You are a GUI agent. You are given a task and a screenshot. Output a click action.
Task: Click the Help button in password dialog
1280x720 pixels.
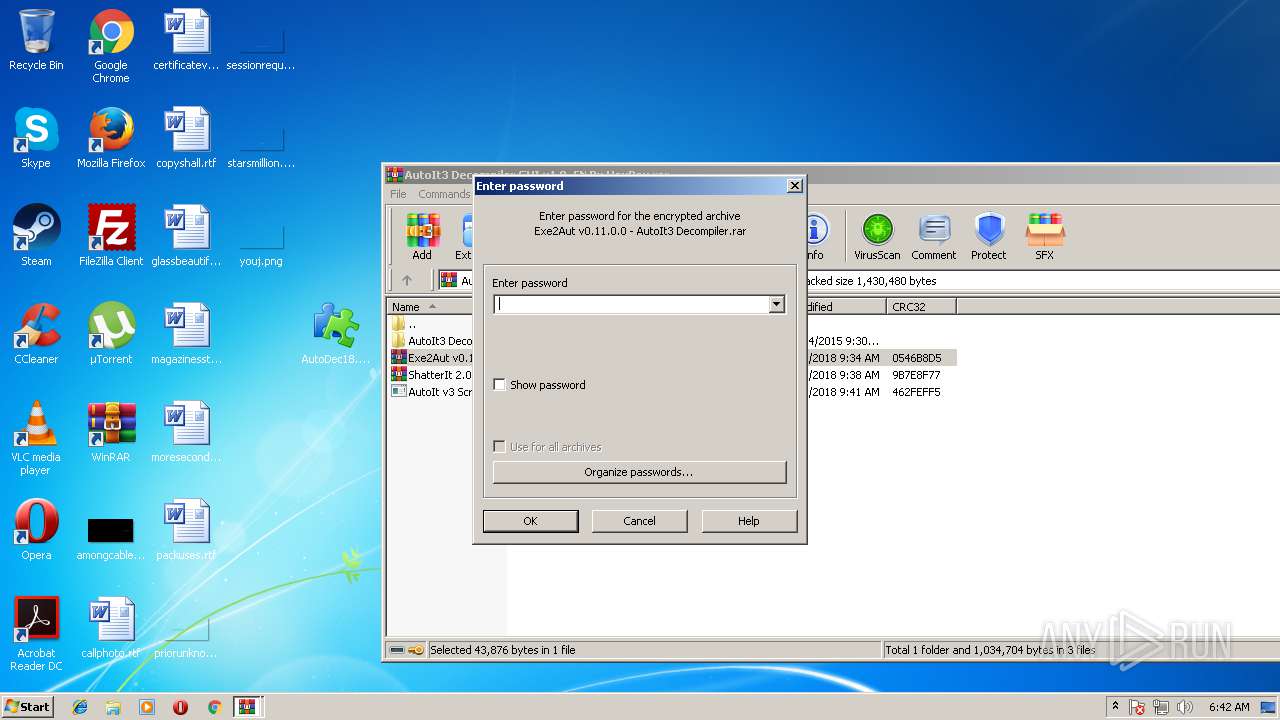click(749, 521)
